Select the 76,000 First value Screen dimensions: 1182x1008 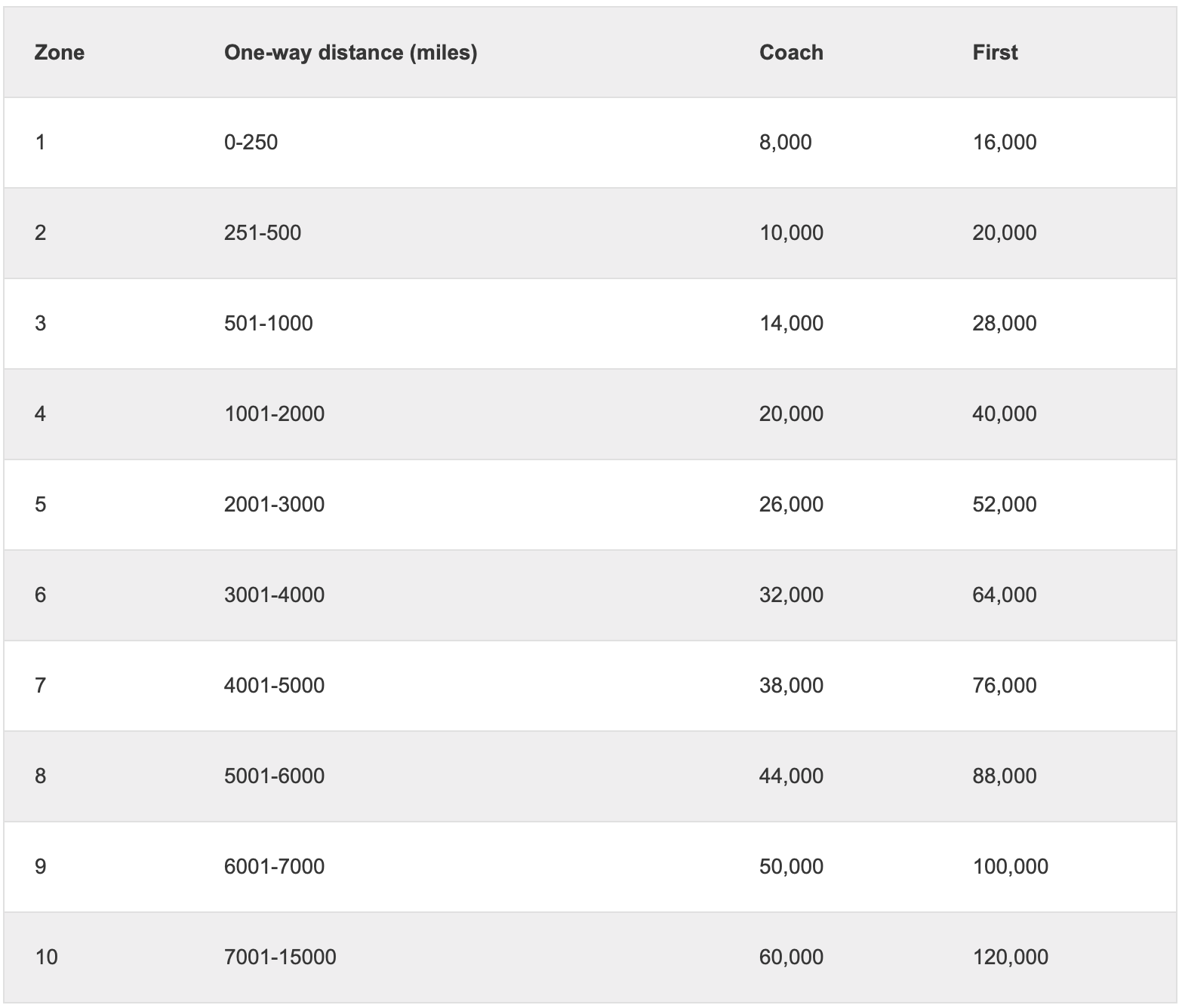tap(1004, 686)
